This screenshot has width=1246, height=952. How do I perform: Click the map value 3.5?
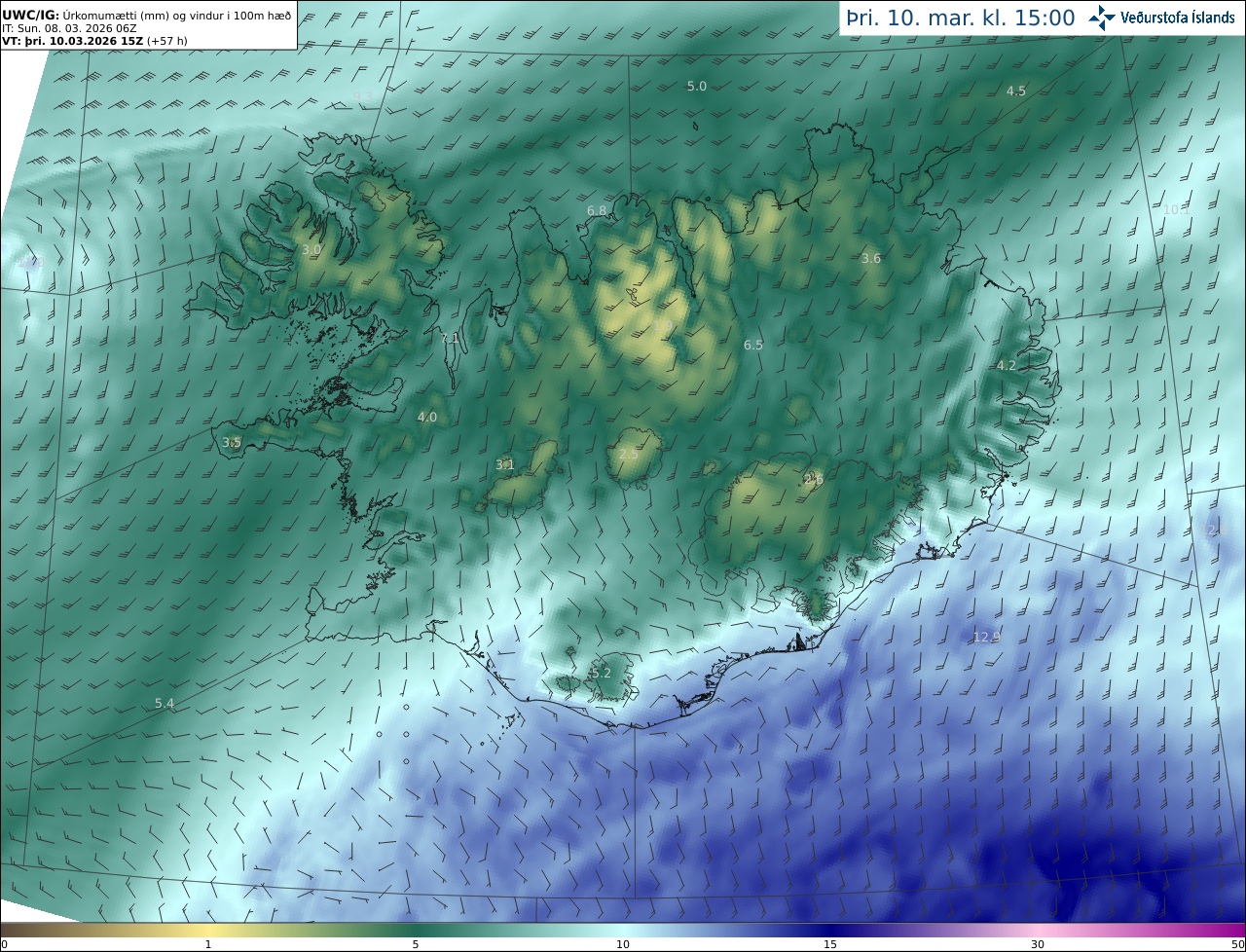[232, 443]
